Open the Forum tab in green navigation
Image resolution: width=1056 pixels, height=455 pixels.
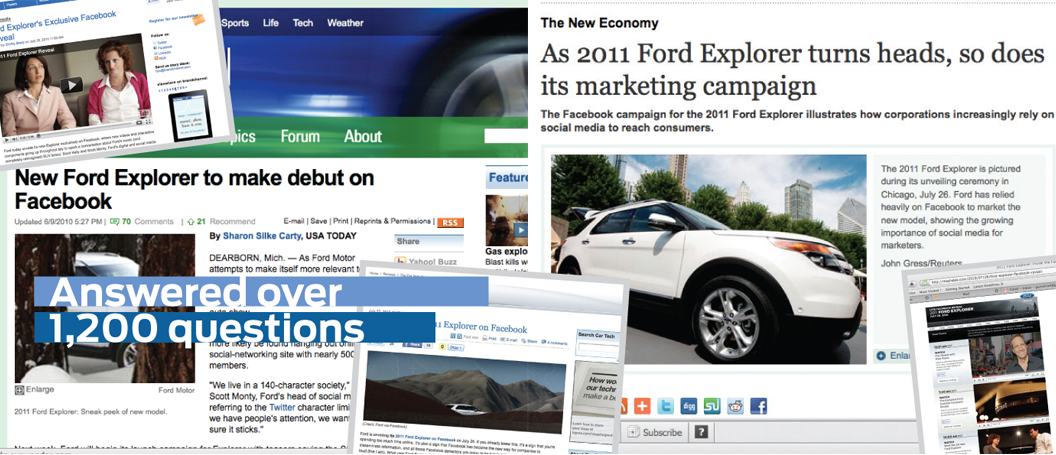(300, 137)
